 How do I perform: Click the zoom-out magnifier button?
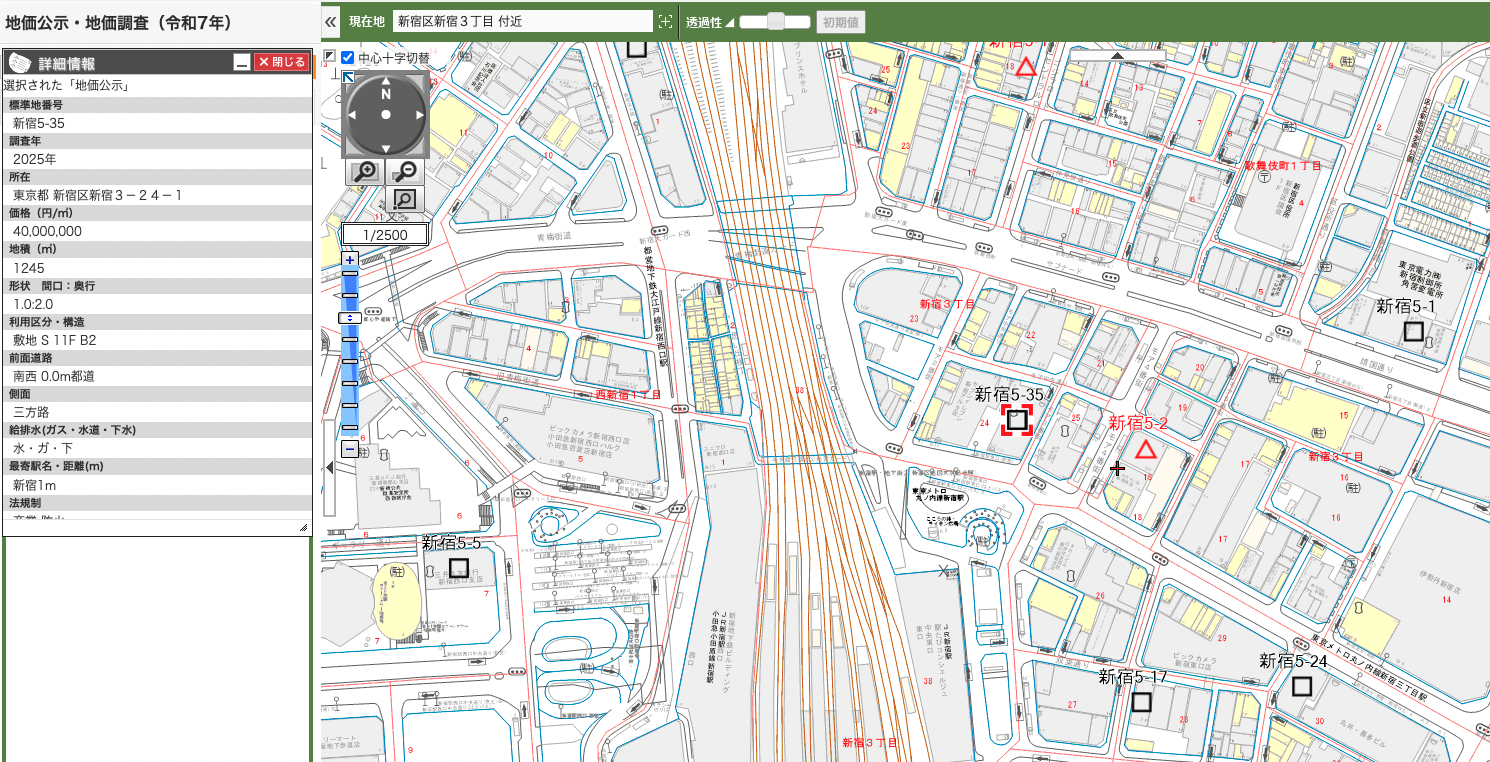click(405, 172)
